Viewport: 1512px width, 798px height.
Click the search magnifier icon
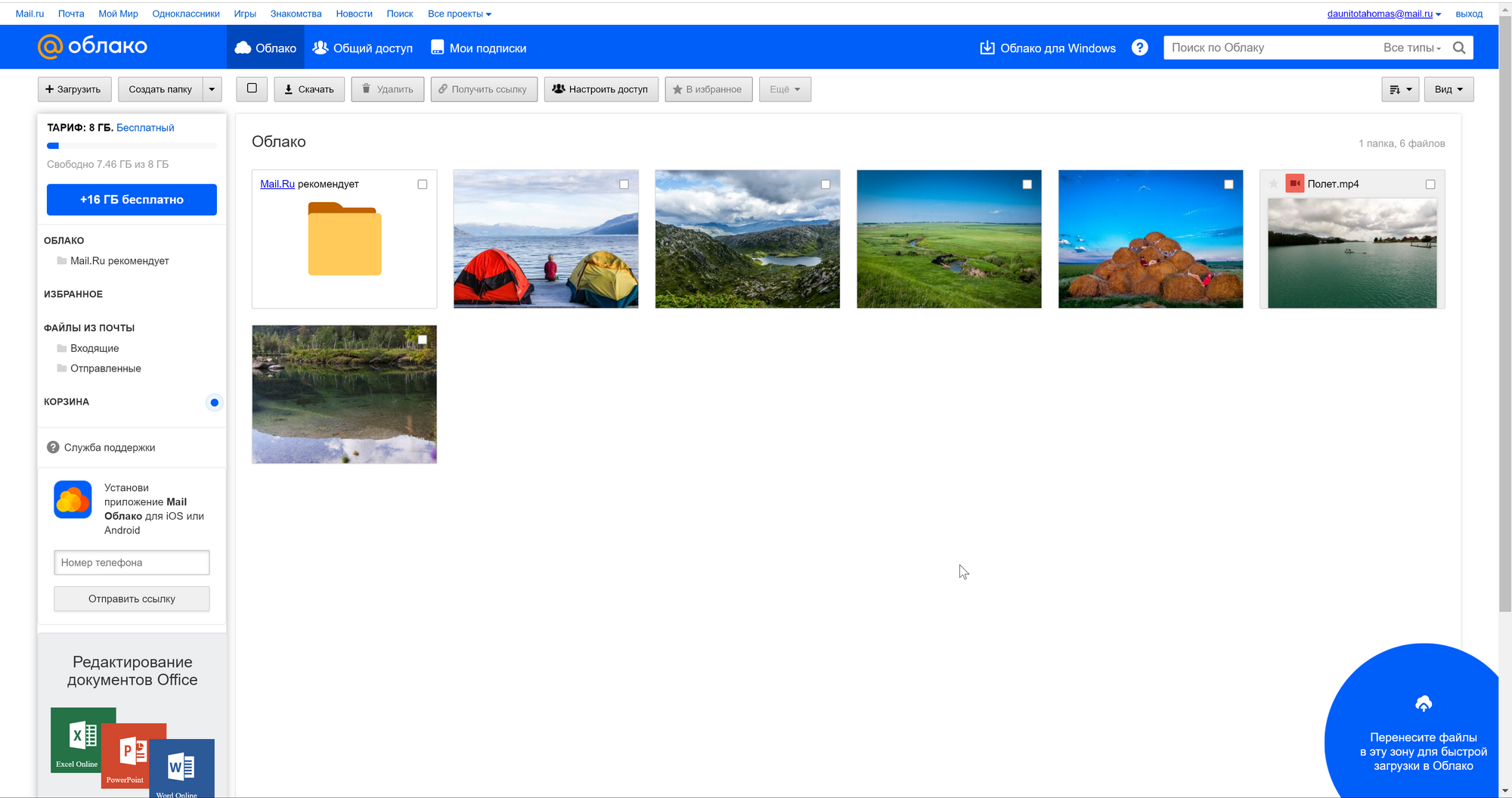tap(1460, 47)
